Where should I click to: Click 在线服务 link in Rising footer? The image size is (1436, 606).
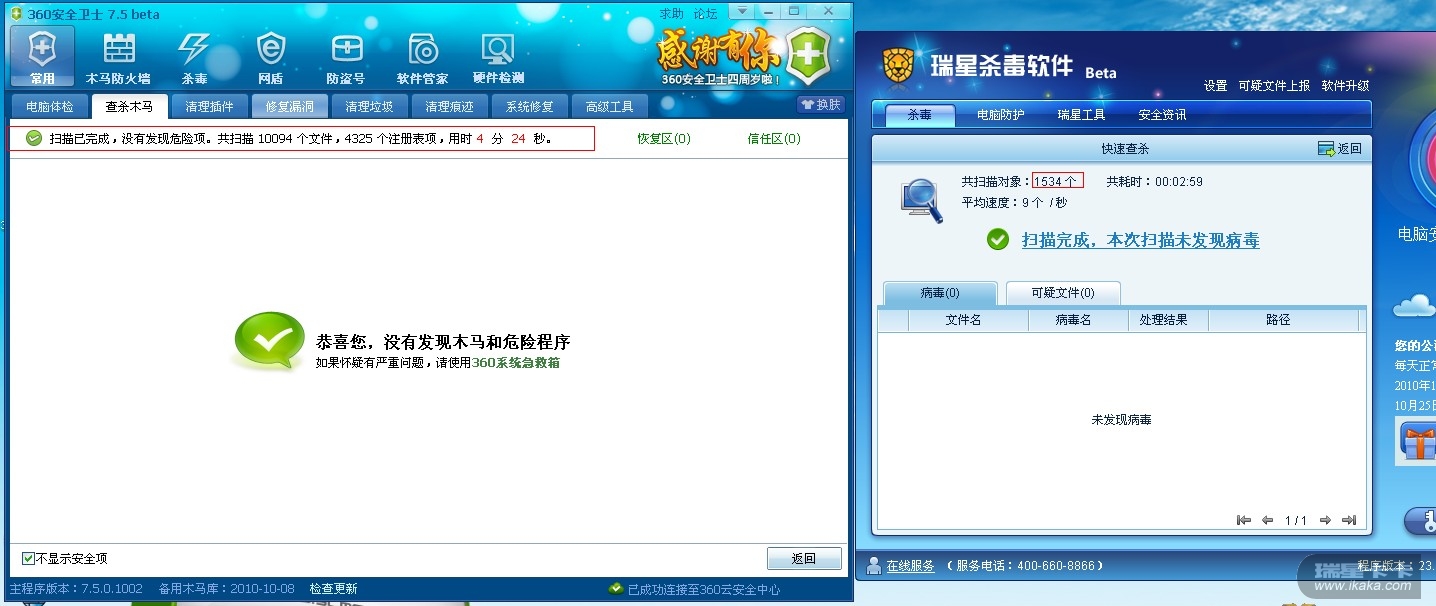pyautogui.click(x=910, y=566)
